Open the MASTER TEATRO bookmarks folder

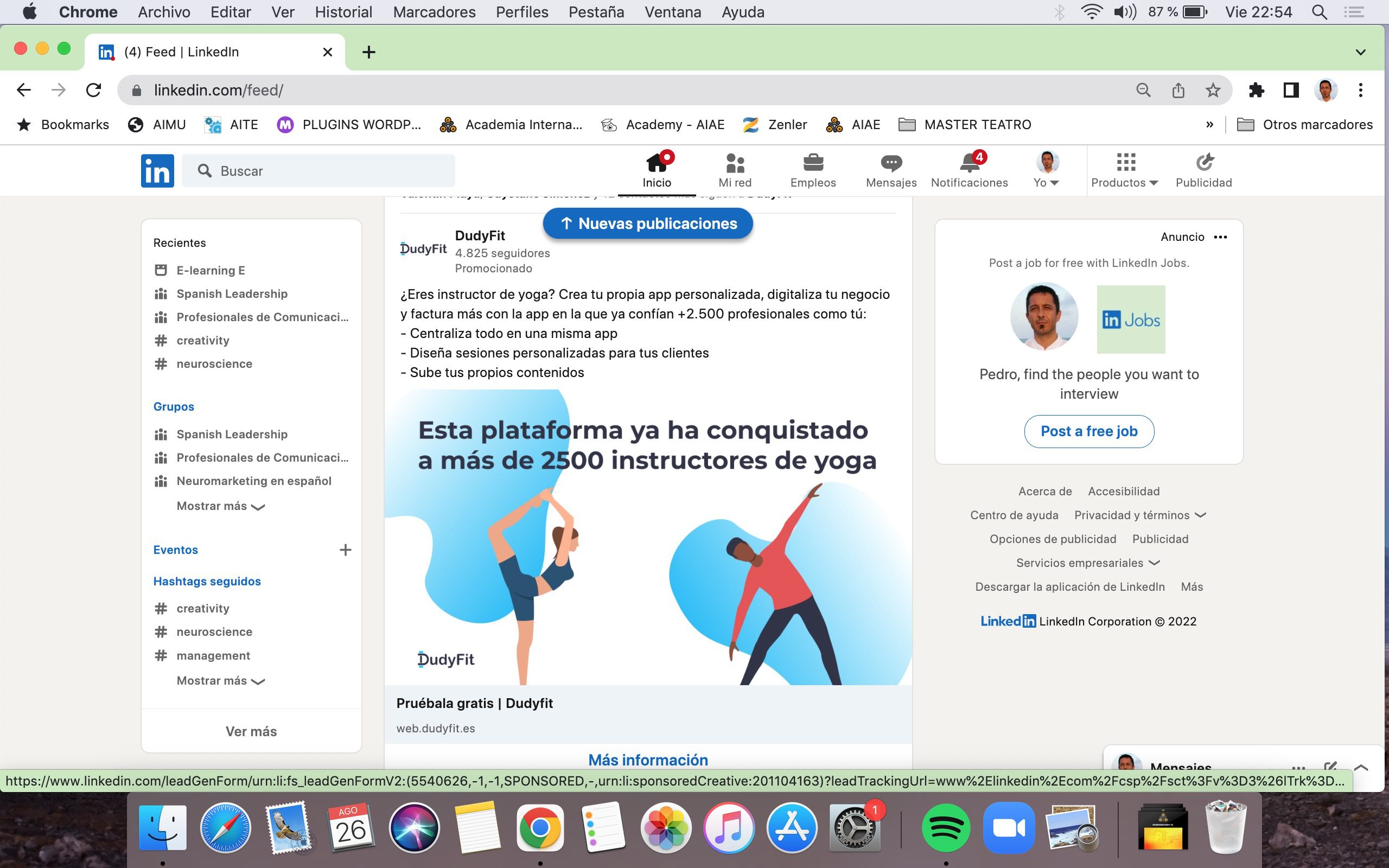(x=965, y=125)
